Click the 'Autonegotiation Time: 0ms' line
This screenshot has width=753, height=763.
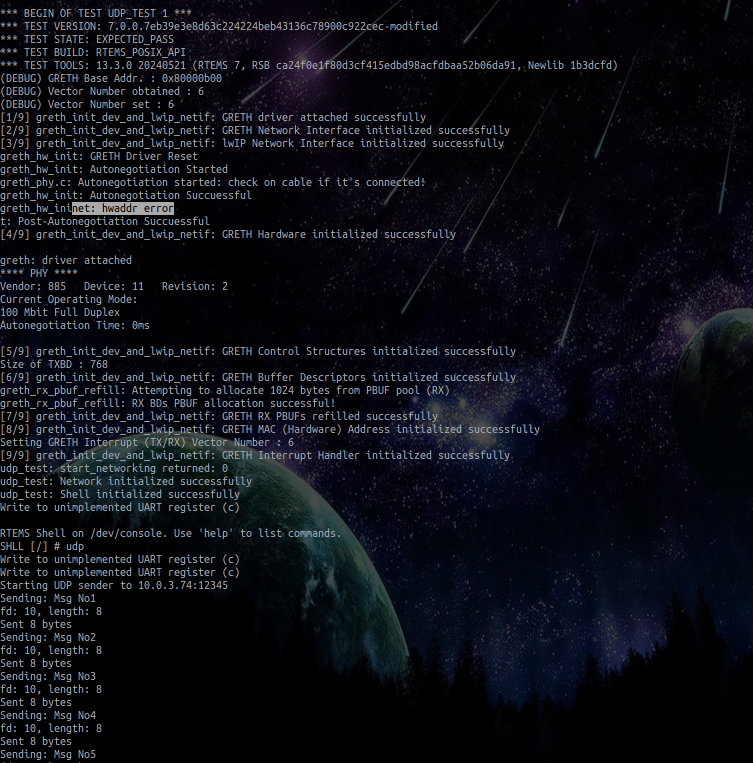click(75, 326)
